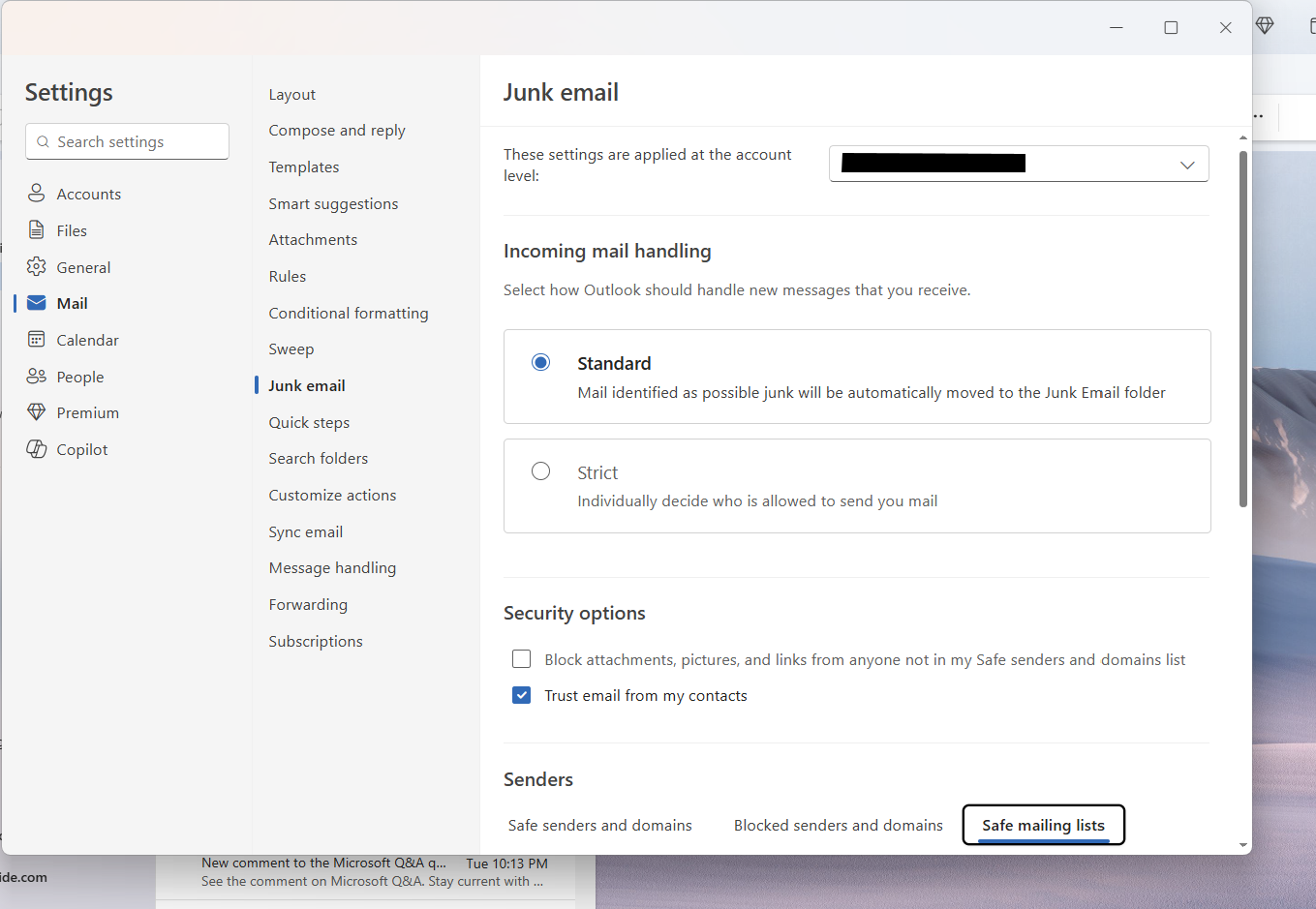Viewport: 1316px width, 909px height.
Task: Open Sync email settings
Action: 306,531
